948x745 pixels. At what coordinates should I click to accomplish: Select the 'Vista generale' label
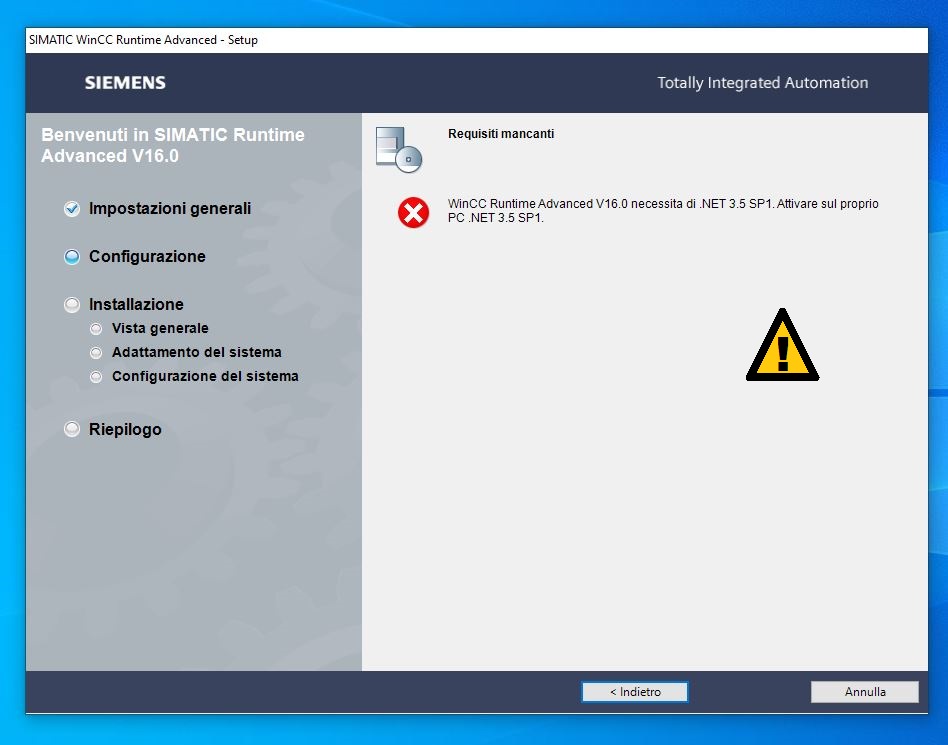tap(160, 328)
